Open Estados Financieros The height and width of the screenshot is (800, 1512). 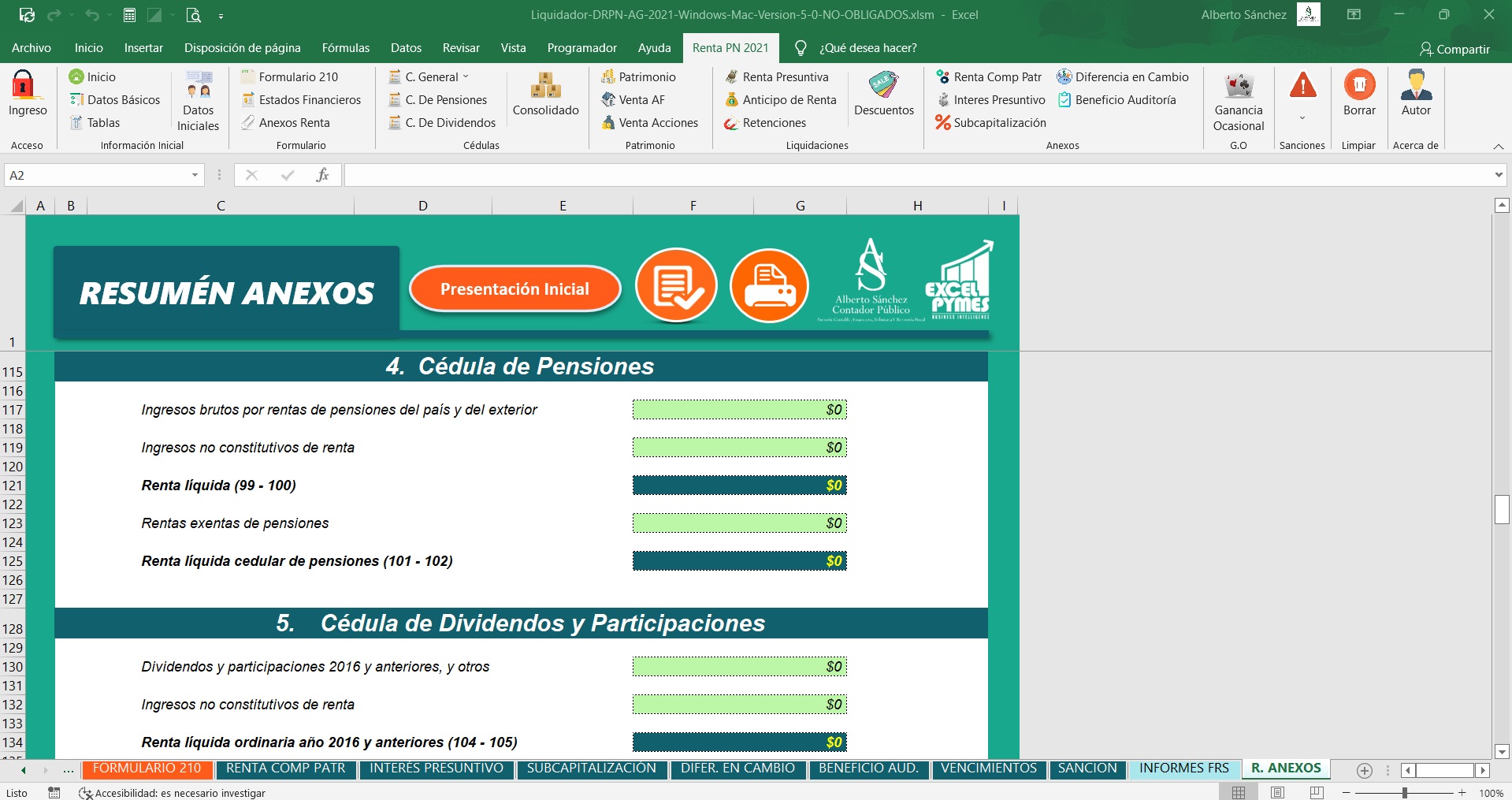pyautogui.click(x=301, y=99)
